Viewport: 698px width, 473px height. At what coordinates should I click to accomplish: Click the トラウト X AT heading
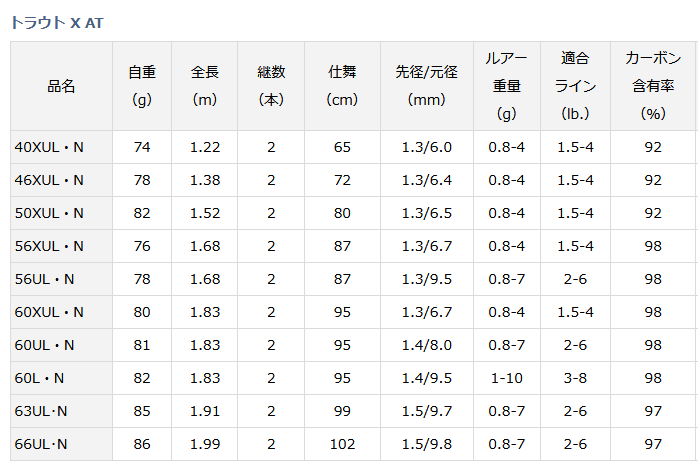[57, 23]
